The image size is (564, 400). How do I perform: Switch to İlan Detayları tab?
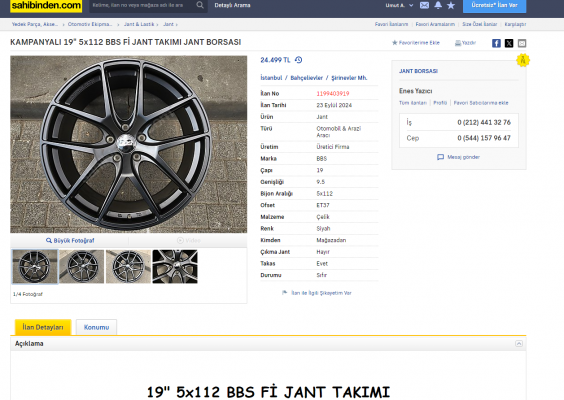click(43, 327)
